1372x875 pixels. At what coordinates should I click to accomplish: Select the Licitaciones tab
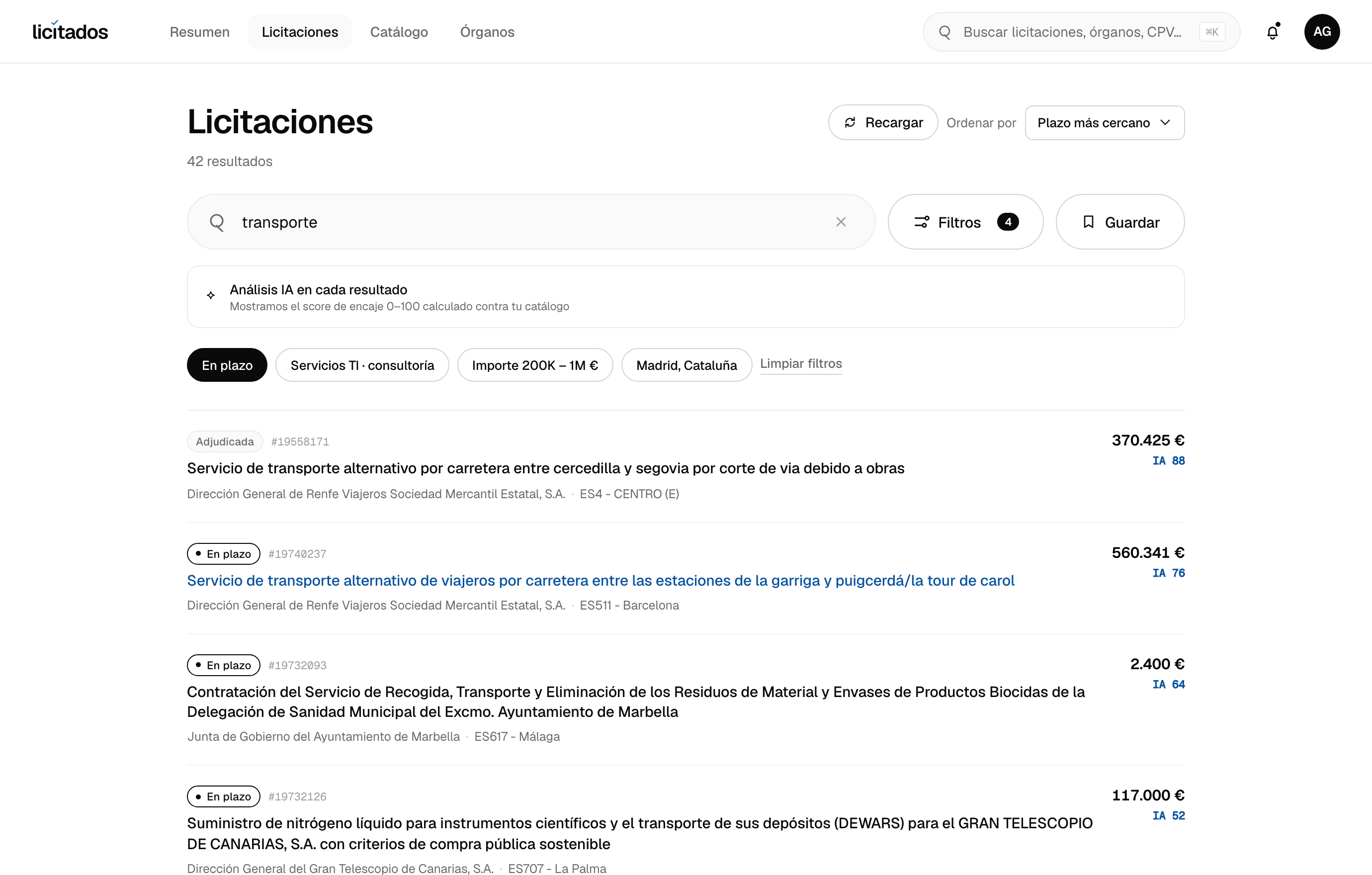point(300,32)
